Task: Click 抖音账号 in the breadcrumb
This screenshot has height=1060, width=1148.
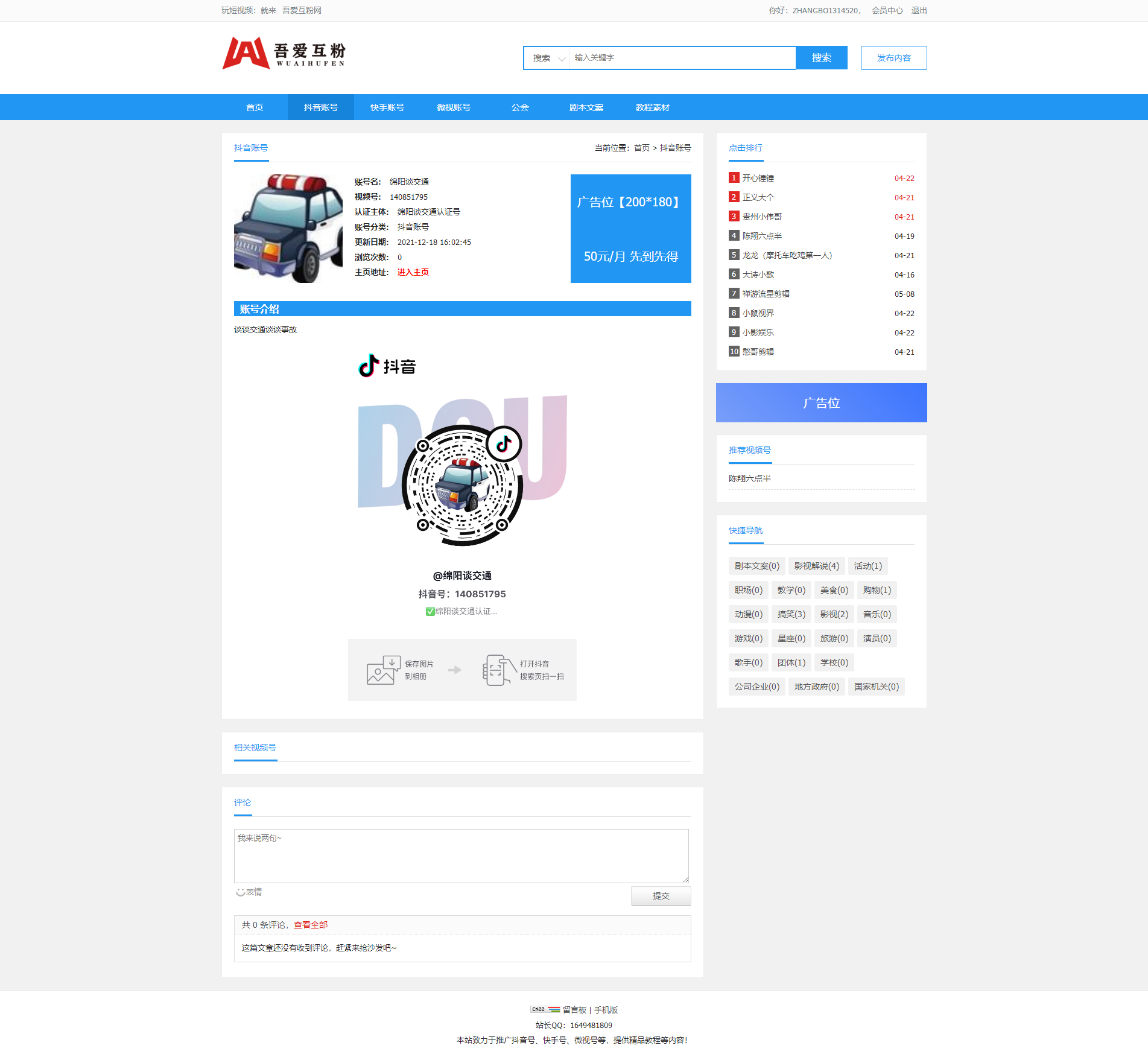Action: point(675,148)
